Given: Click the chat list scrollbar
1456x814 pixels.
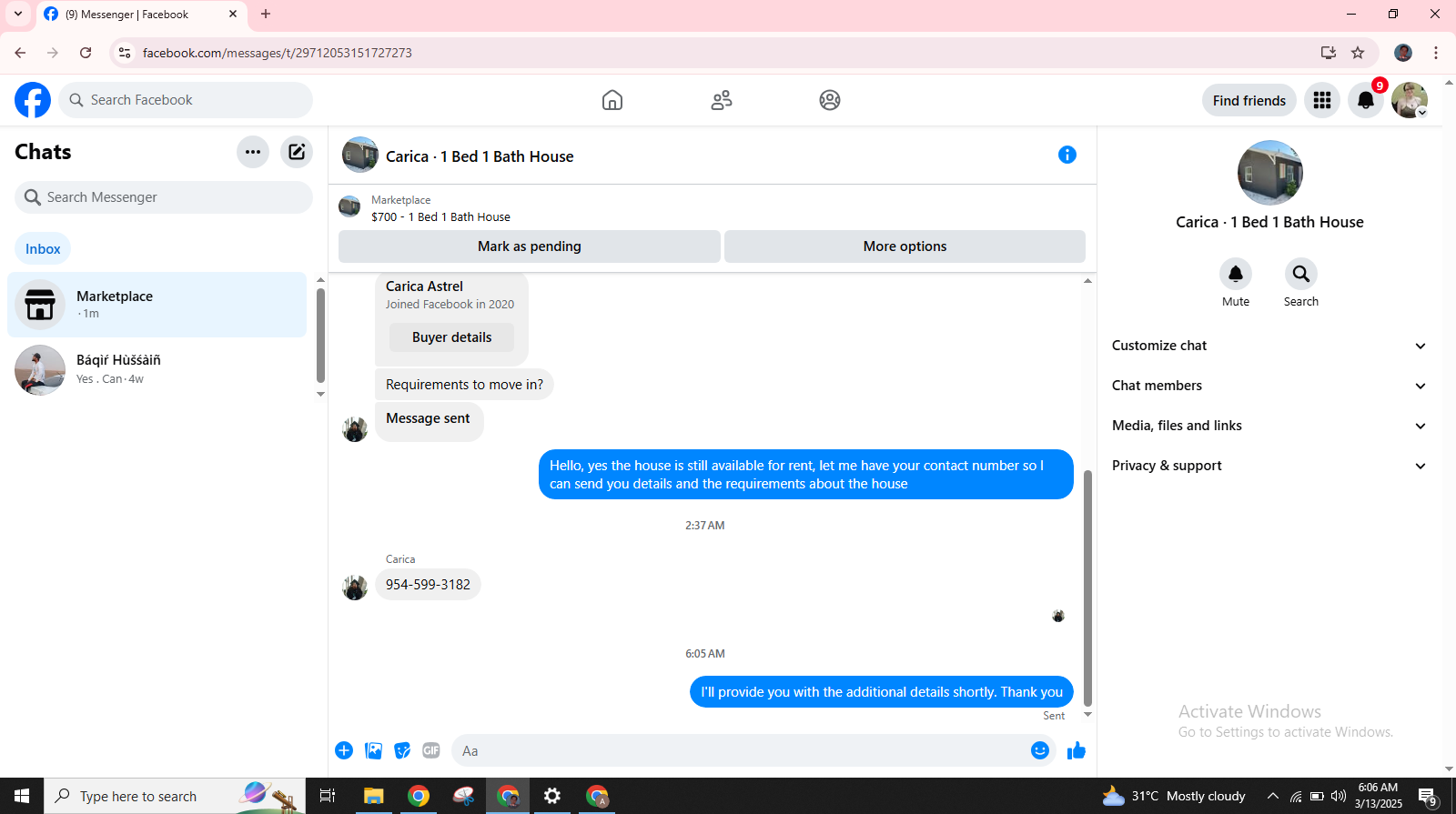Looking at the screenshot, I should pos(320,336).
